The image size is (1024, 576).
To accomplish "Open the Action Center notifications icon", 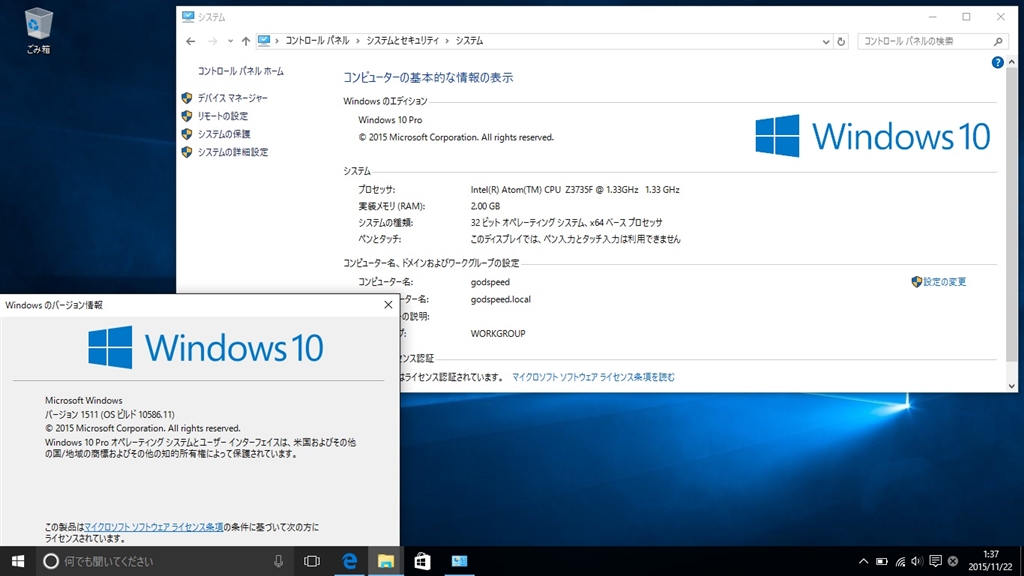I will pyautogui.click(x=935, y=561).
